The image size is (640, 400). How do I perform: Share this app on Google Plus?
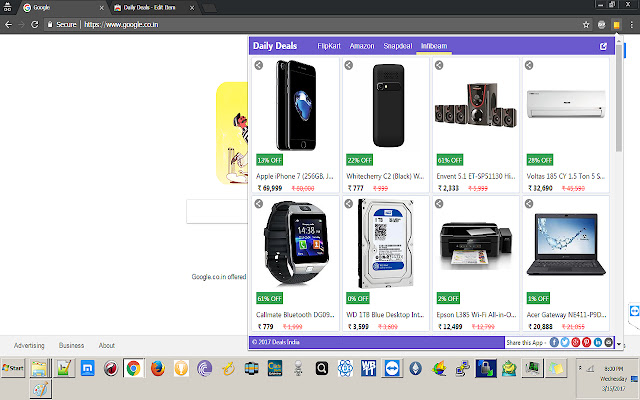click(576, 342)
